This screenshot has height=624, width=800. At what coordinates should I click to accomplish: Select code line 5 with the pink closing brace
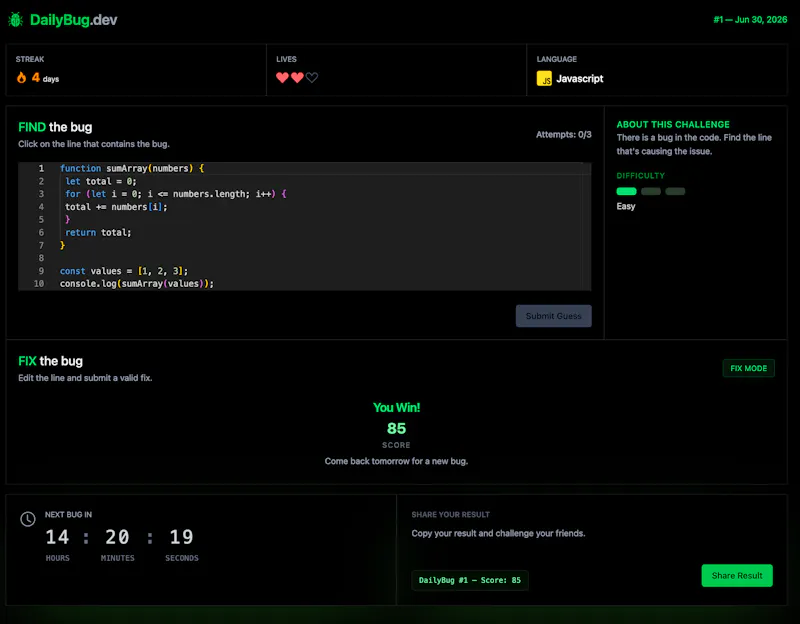pos(305,219)
